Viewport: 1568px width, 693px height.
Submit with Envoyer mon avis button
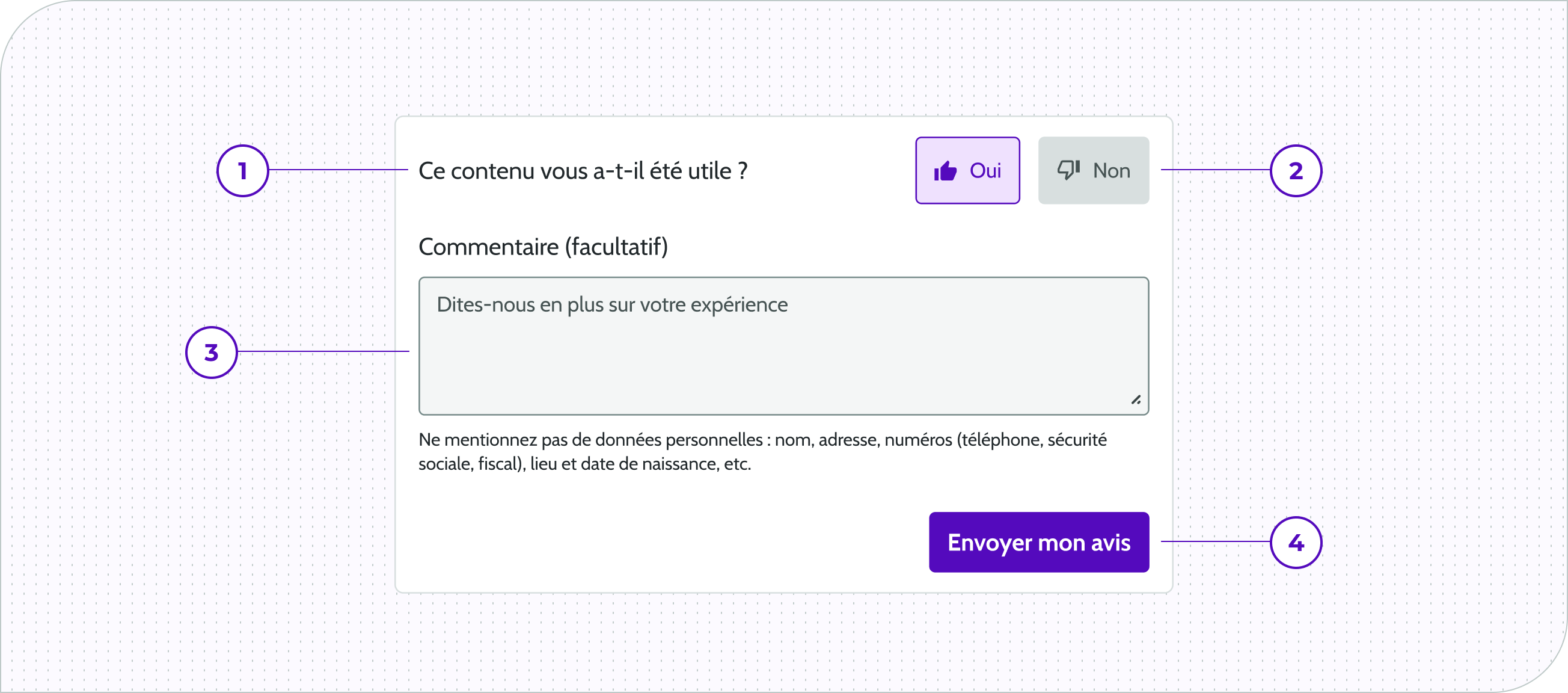(1038, 542)
